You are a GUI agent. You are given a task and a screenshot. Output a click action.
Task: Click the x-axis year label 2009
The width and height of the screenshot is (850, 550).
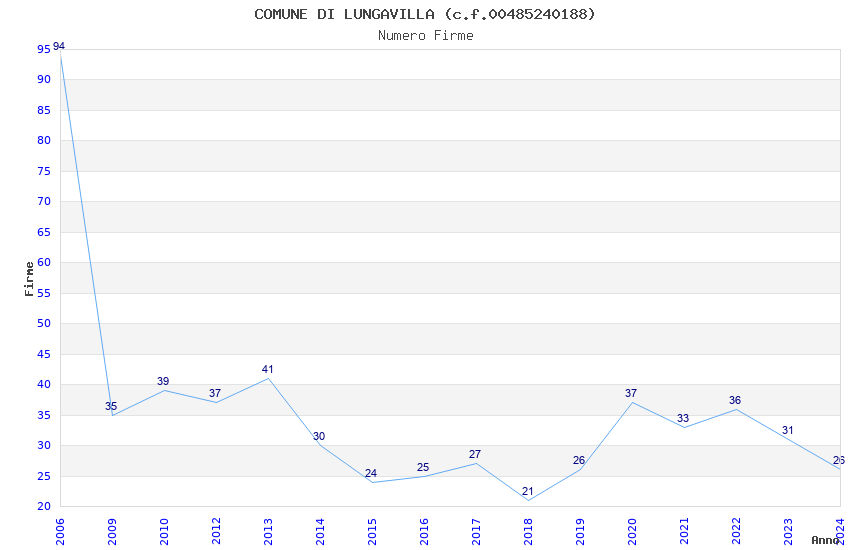pyautogui.click(x=112, y=531)
